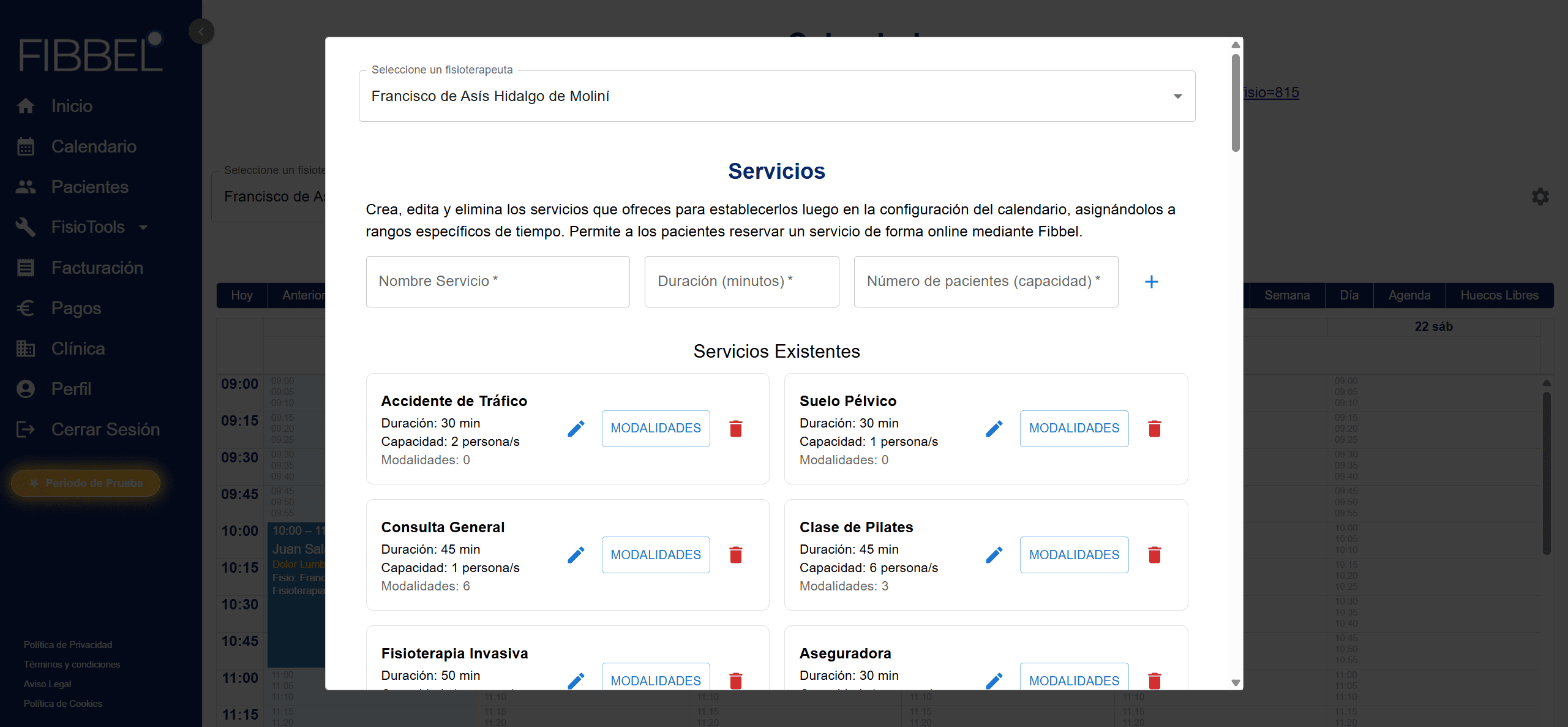Open Modalidades for Consulta General
This screenshot has height=727, width=1568.
tap(655, 555)
